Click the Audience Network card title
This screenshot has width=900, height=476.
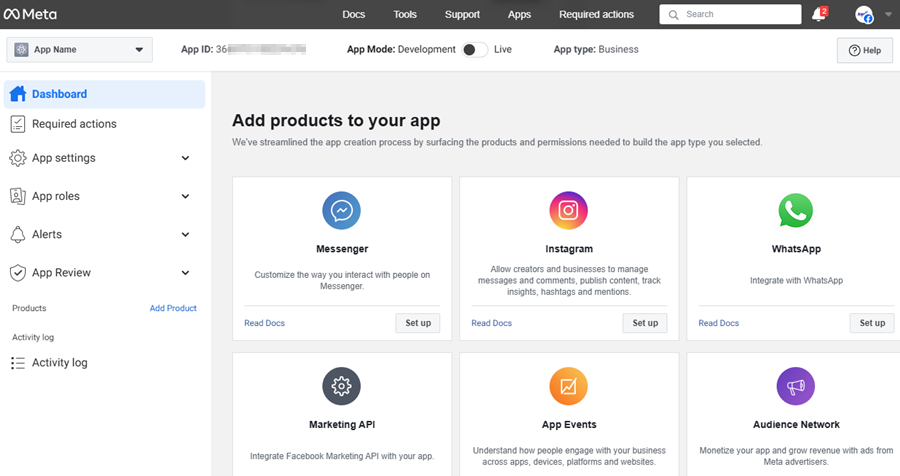tap(796, 424)
